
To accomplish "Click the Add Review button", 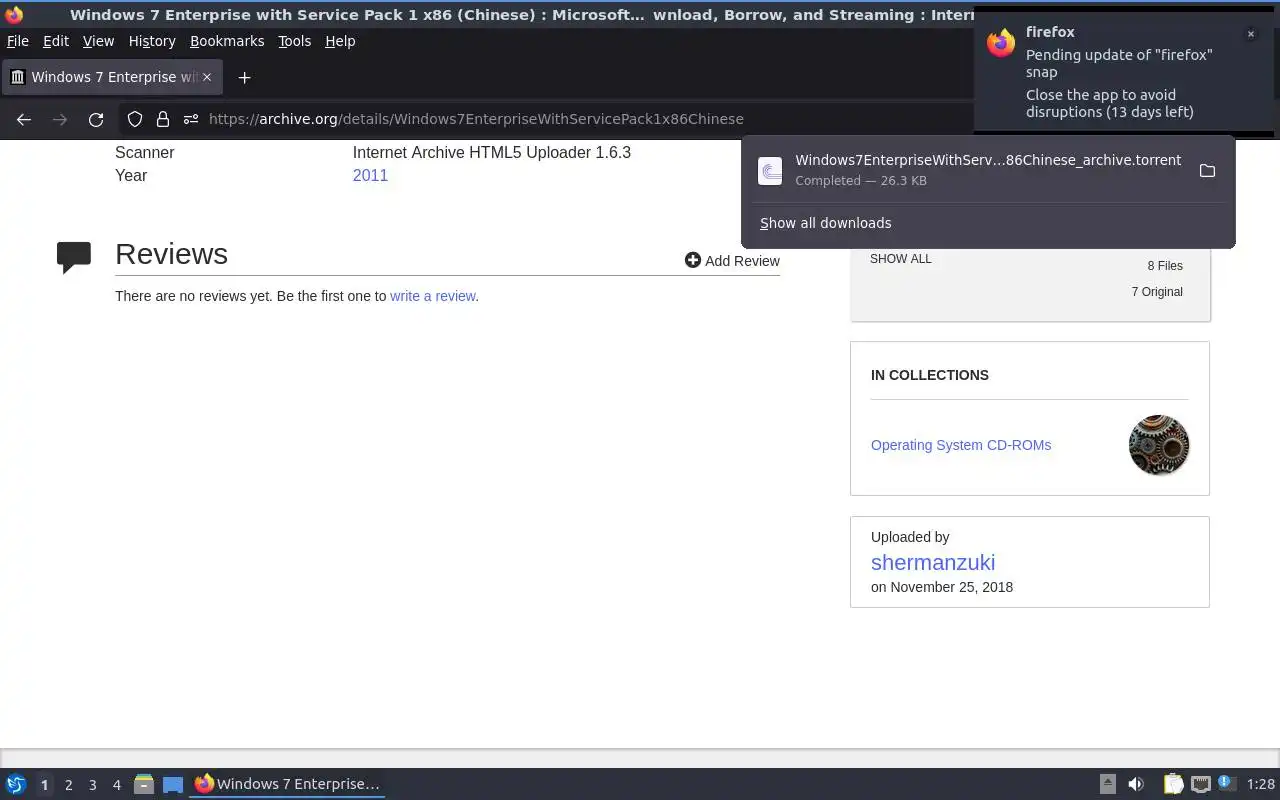I will click(732, 261).
